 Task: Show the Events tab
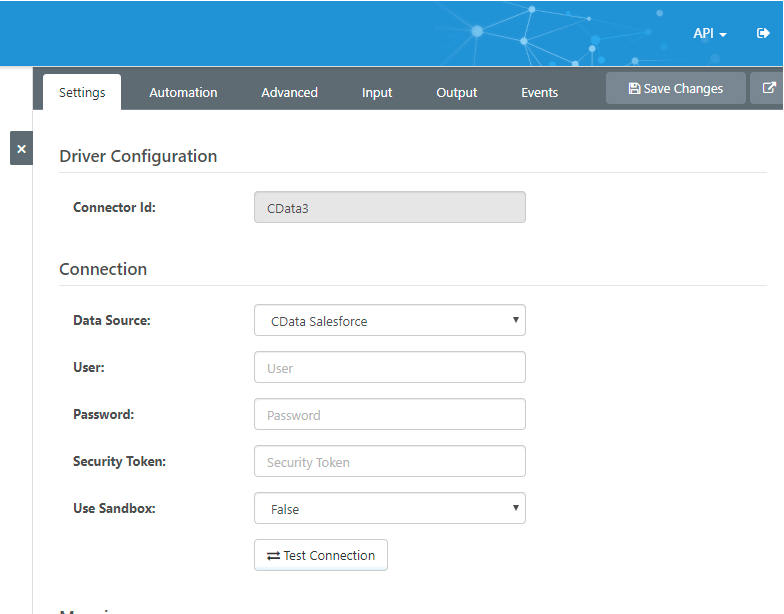pyautogui.click(x=539, y=93)
